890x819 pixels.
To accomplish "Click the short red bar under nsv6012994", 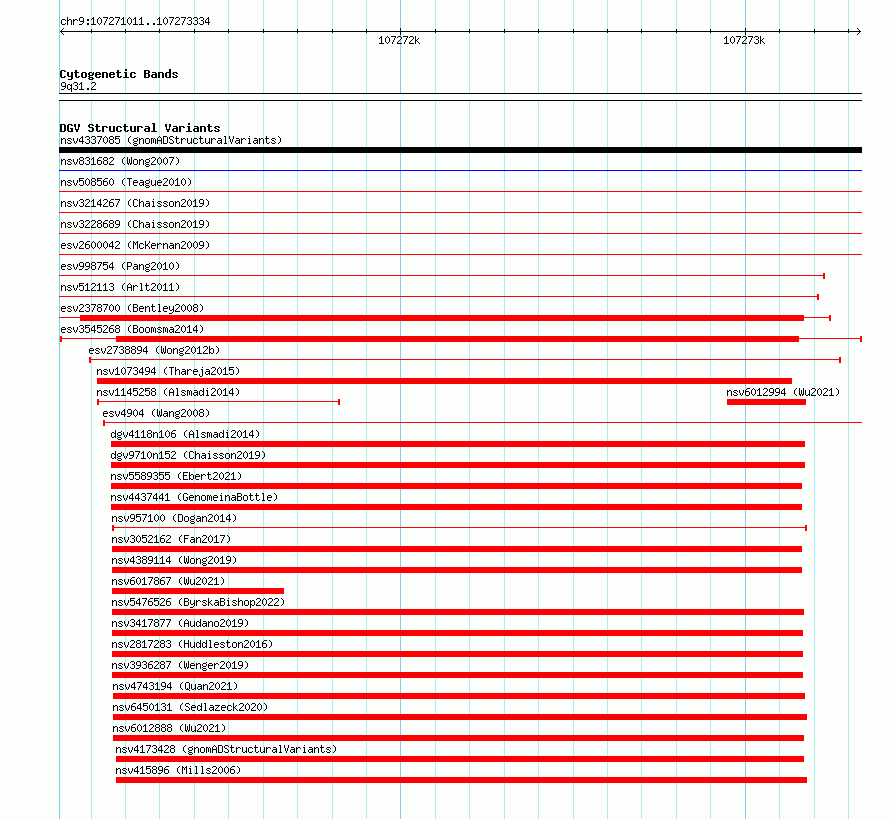I will [x=766, y=402].
